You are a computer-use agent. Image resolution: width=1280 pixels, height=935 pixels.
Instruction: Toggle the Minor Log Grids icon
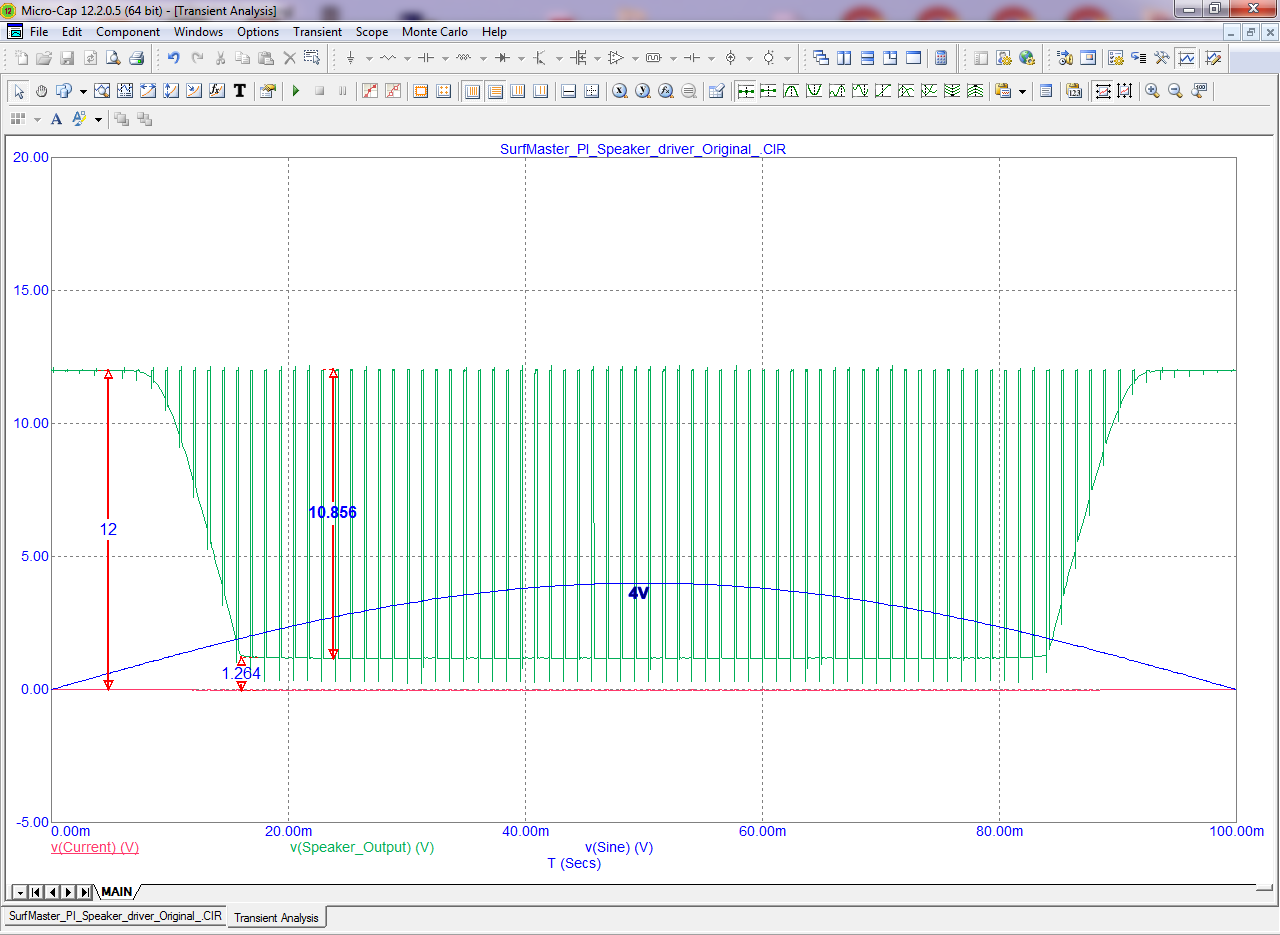click(x=518, y=91)
